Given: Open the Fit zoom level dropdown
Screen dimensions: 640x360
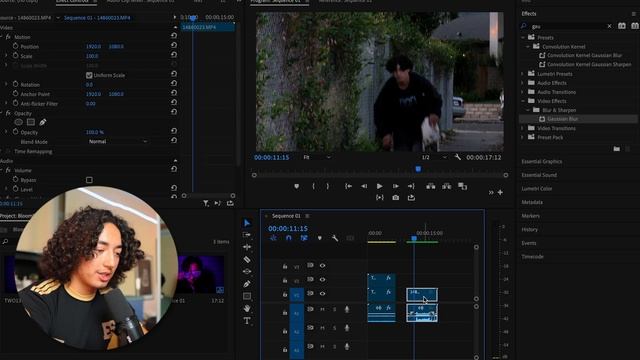Looking at the screenshot, I should [317, 157].
